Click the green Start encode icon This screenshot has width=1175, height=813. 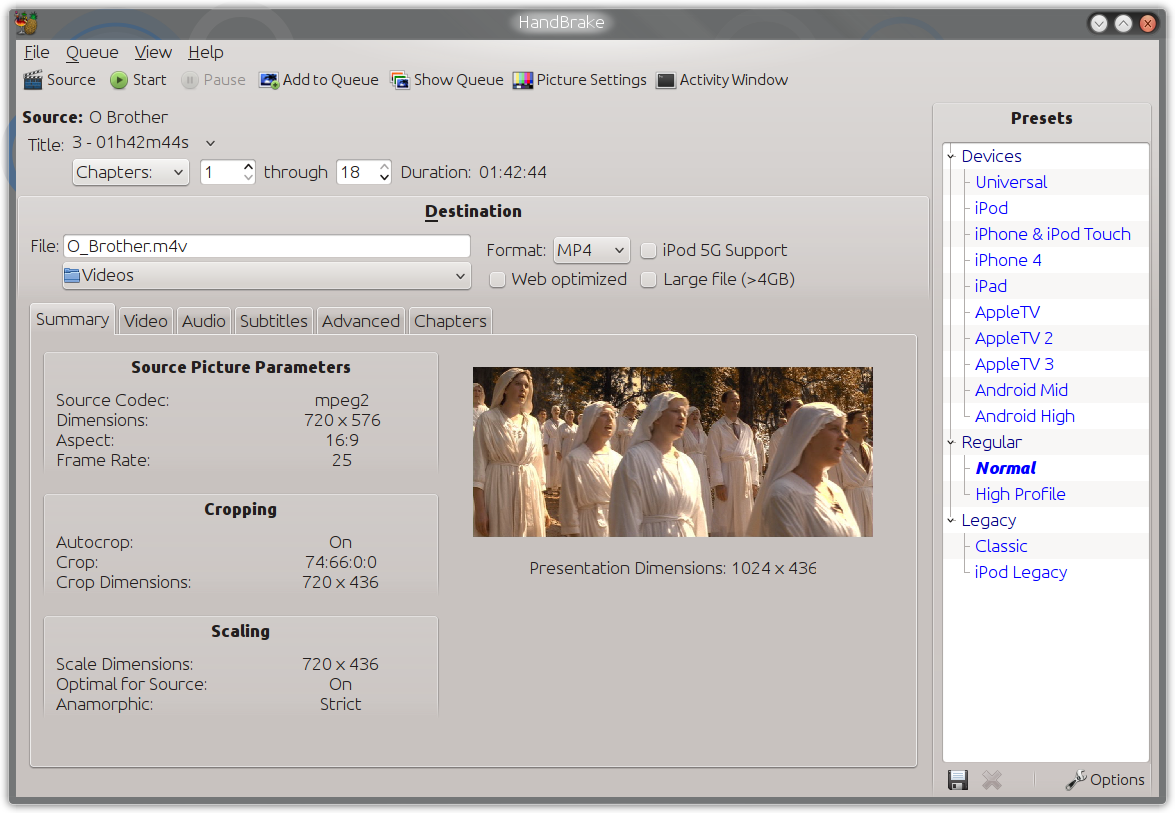pos(118,80)
